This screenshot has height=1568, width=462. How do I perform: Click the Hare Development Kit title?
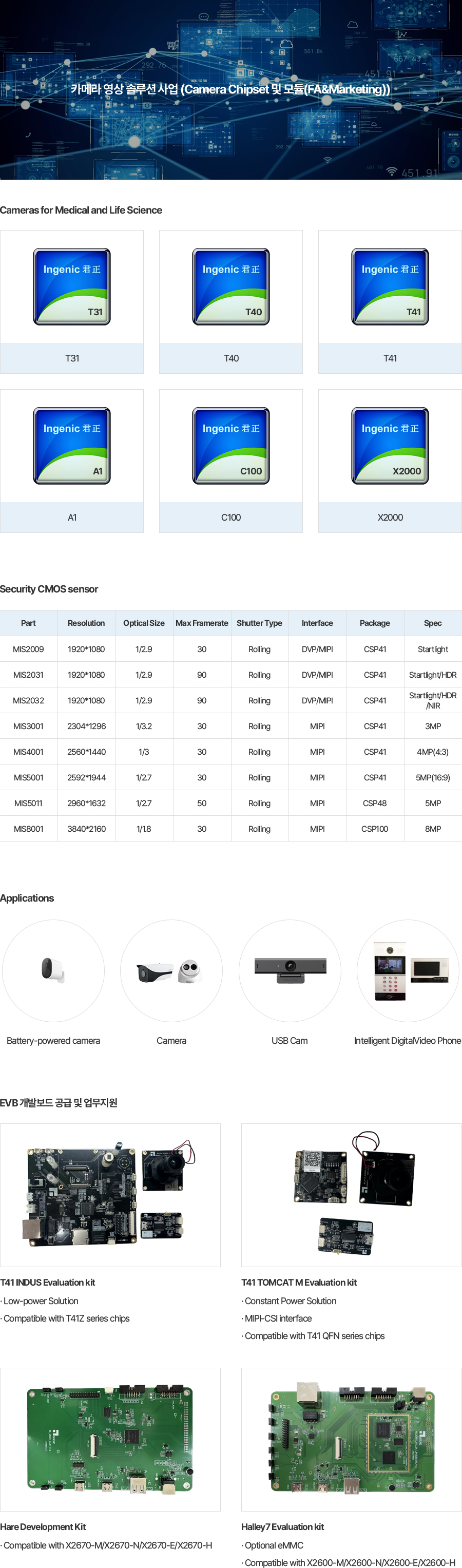43,1526
